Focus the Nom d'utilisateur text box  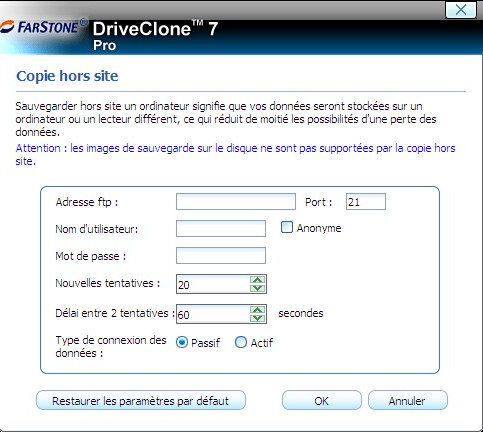point(221,228)
